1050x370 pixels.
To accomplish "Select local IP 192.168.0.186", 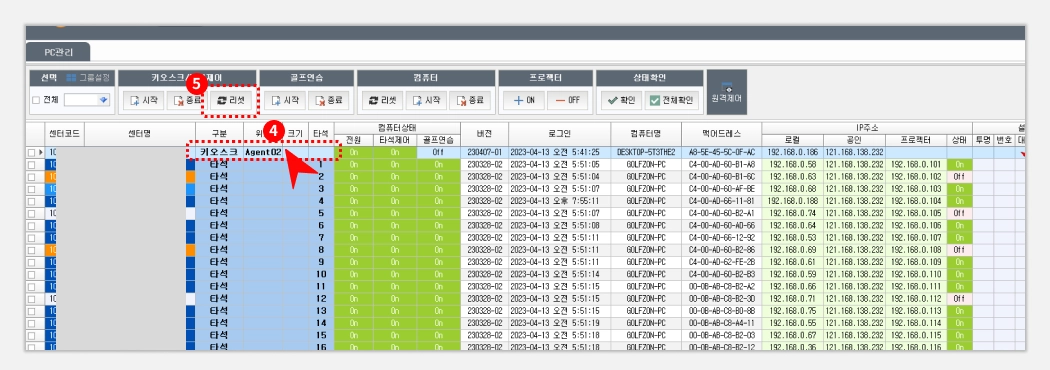I will 792,153.
